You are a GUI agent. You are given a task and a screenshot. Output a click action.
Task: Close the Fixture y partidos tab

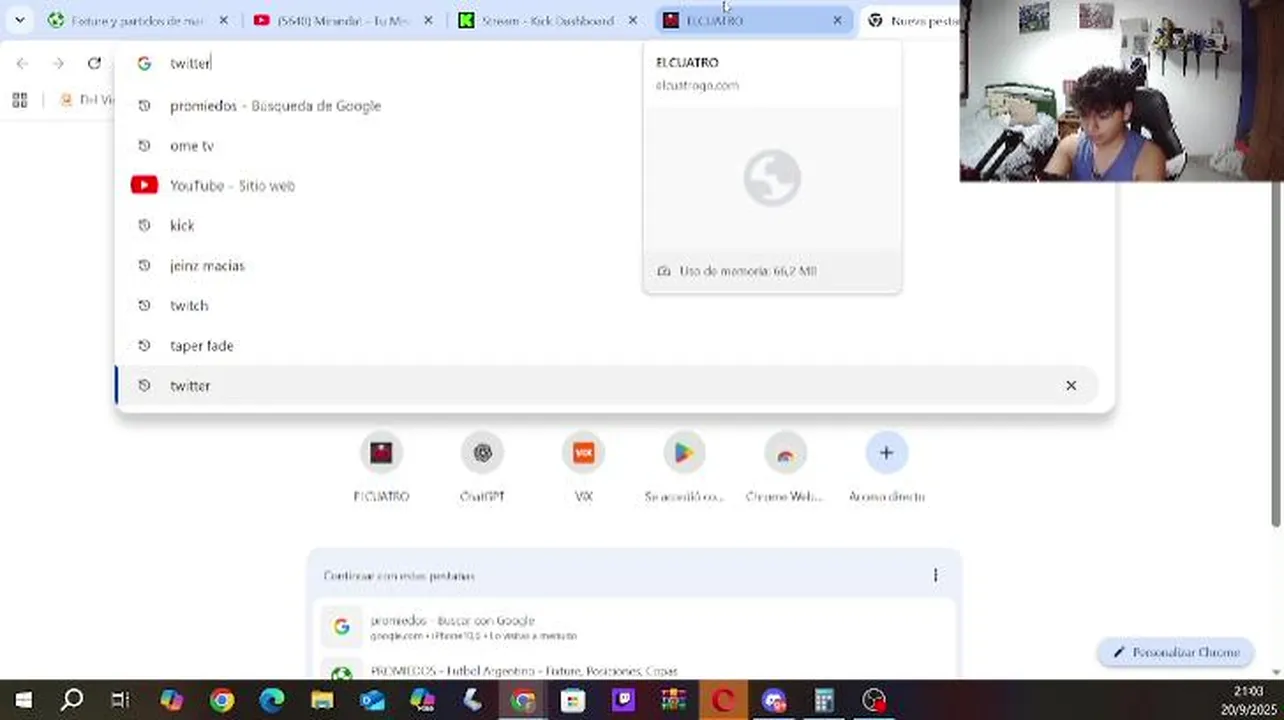coord(223,20)
